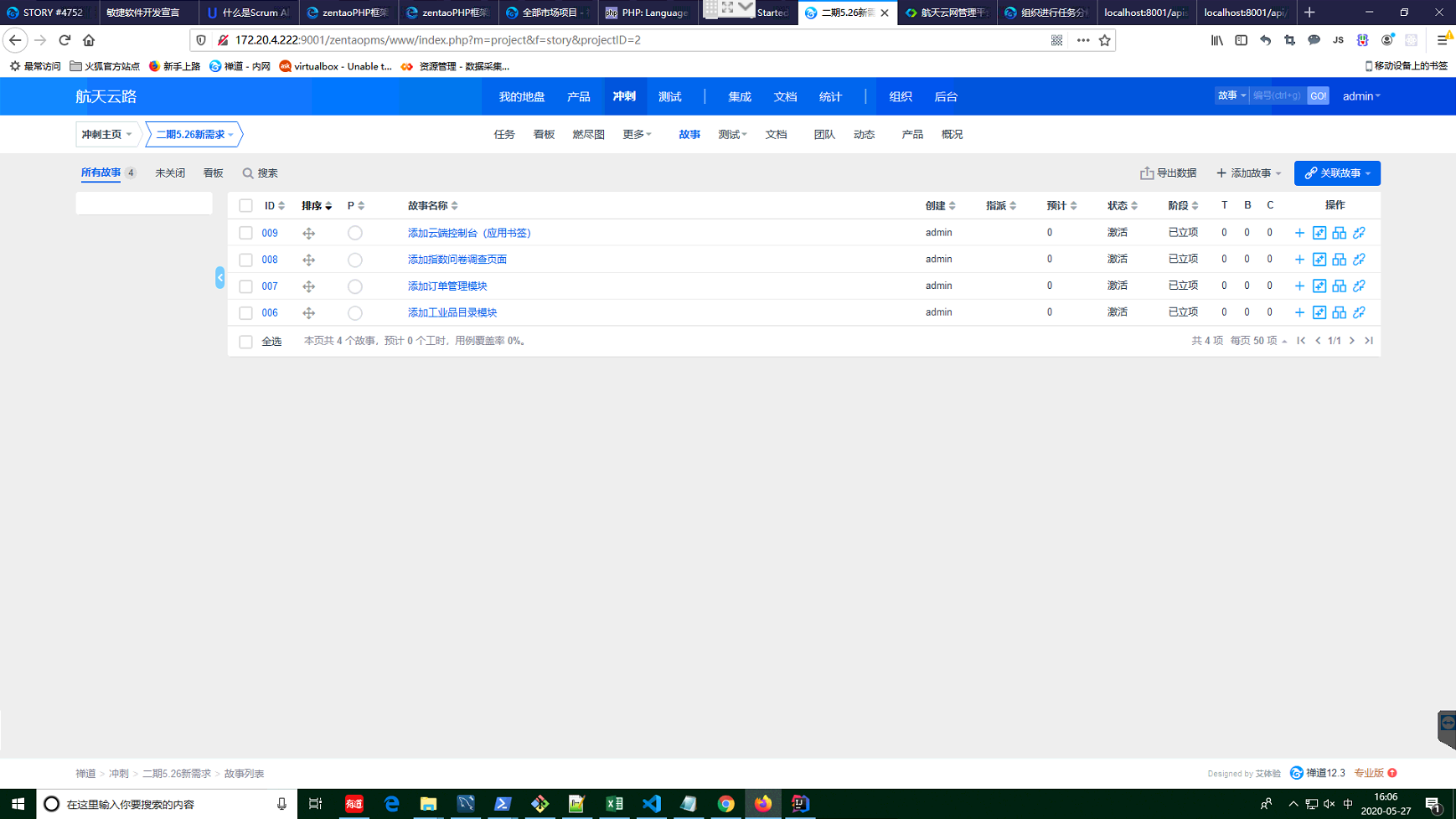1456x819 pixels.
Task: Open Google Chrome from the taskbar
Action: click(x=725, y=804)
